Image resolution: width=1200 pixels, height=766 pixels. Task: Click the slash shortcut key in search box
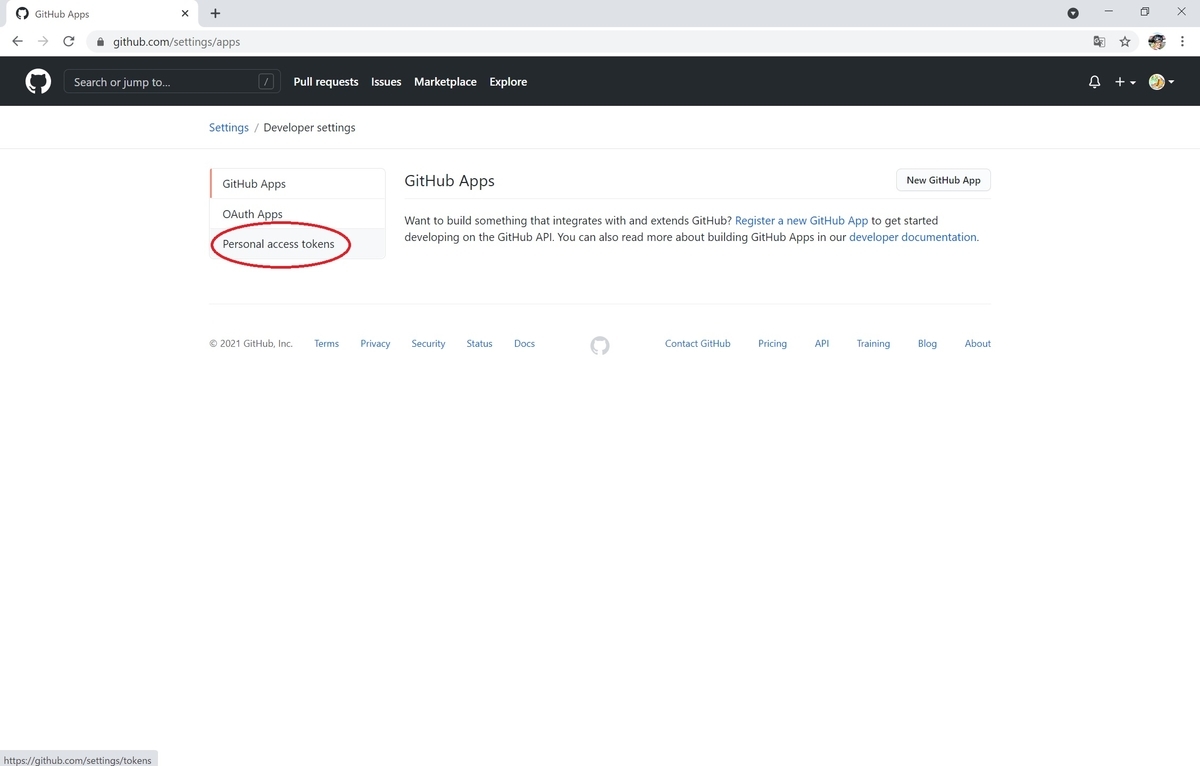[x=266, y=82]
